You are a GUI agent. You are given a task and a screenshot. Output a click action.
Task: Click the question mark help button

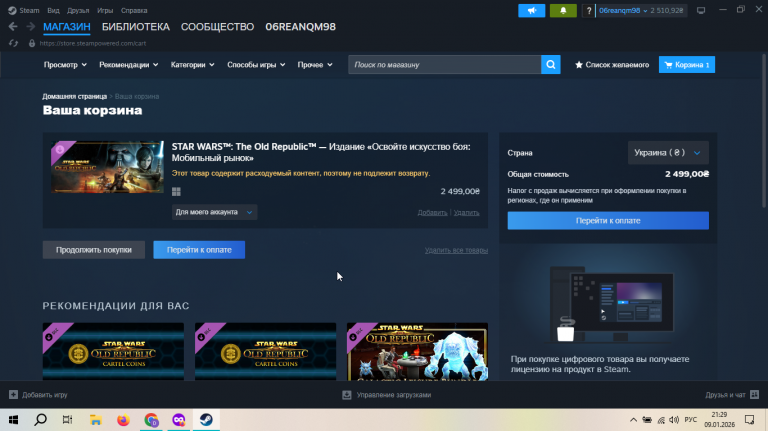pos(588,10)
